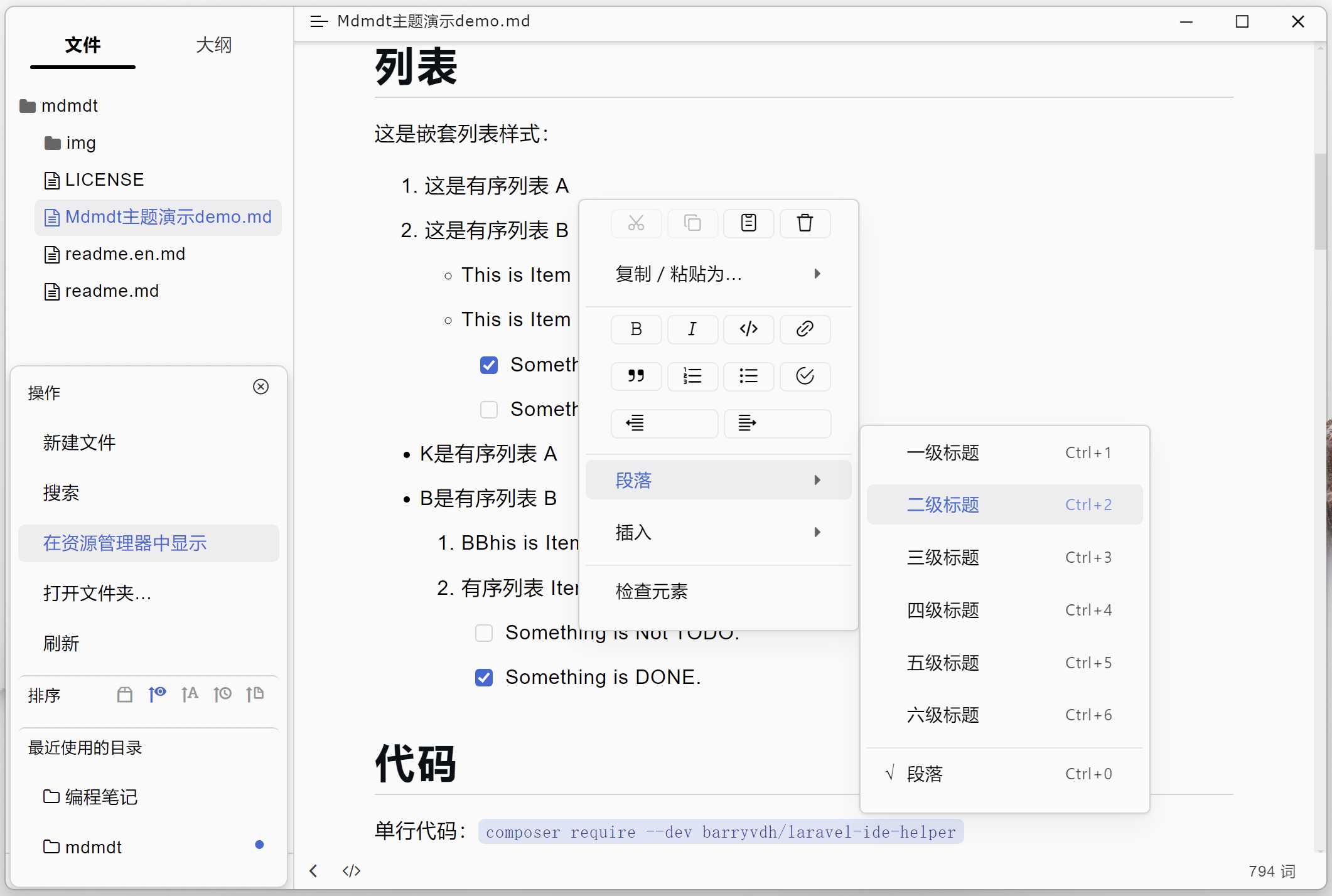Click the back arrow in the bottom bar

click(313, 871)
